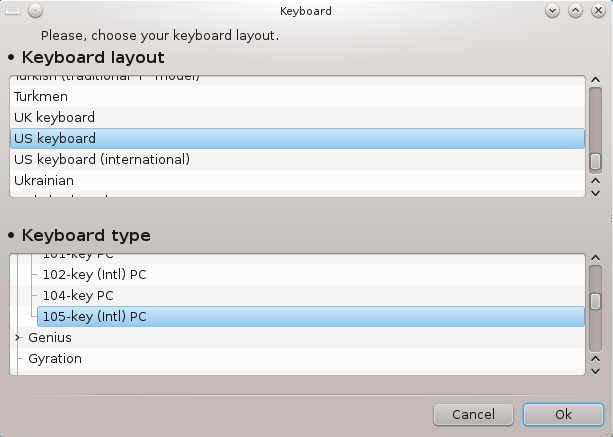Click the layout list scroll-up arrow
This screenshot has width=613, height=437.
pos(595,80)
